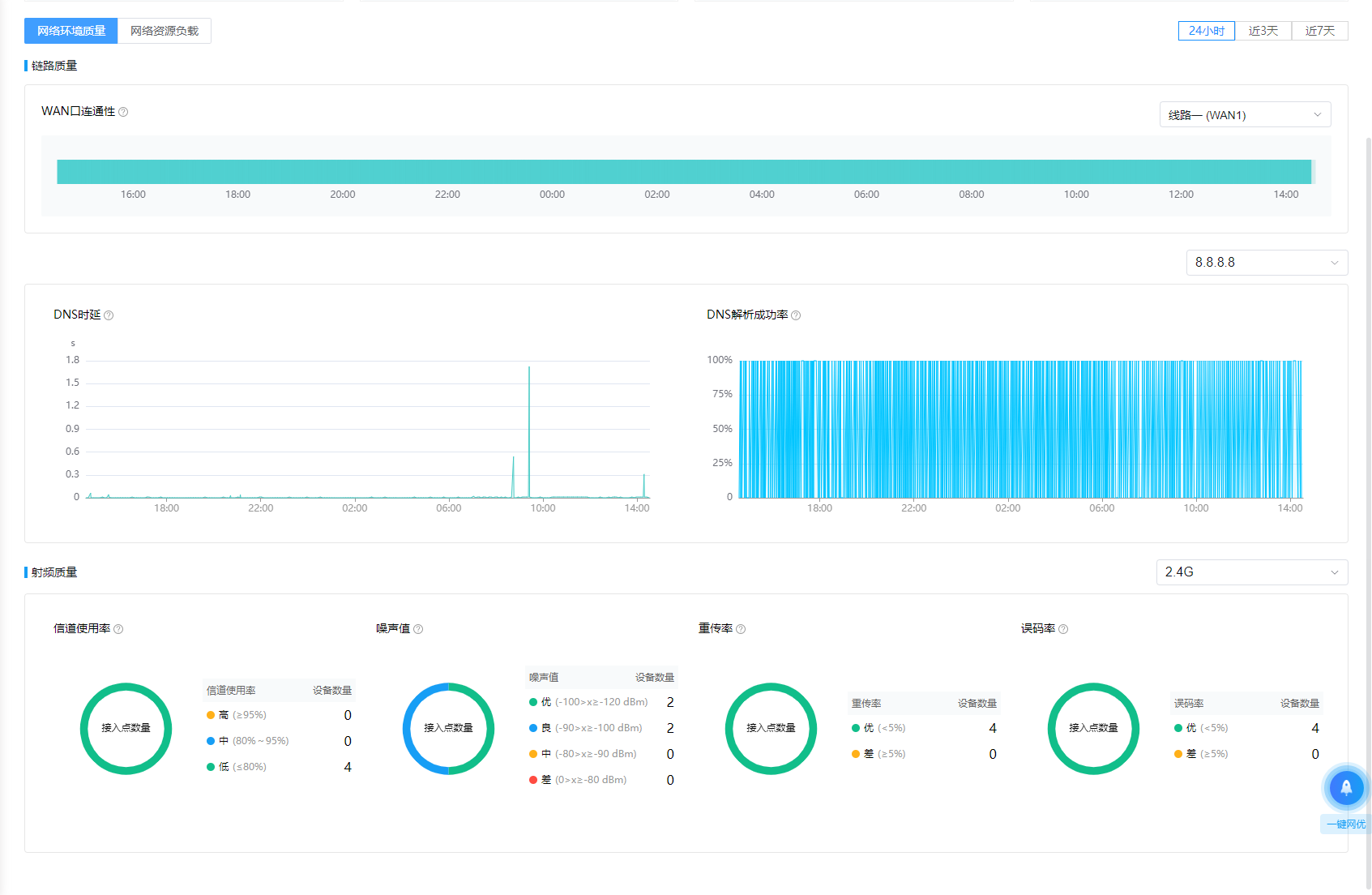Select the 网络环境质量 tab

pos(71,31)
